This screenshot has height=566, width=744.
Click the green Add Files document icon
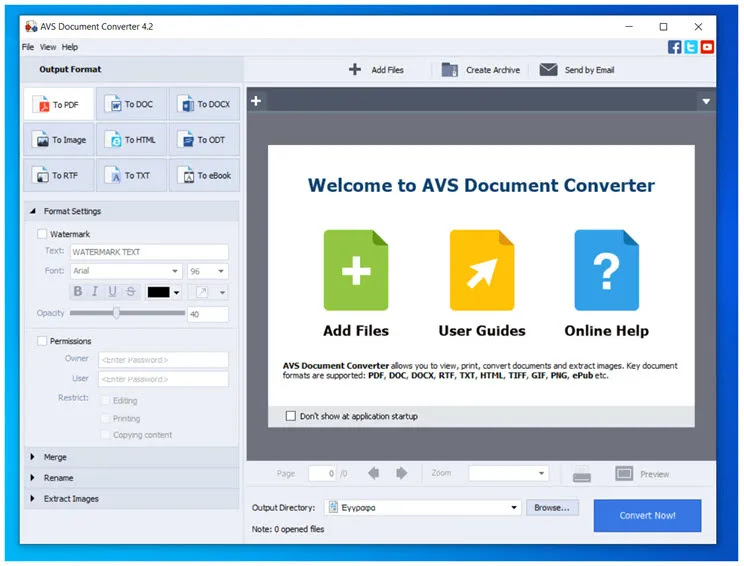[x=356, y=270]
